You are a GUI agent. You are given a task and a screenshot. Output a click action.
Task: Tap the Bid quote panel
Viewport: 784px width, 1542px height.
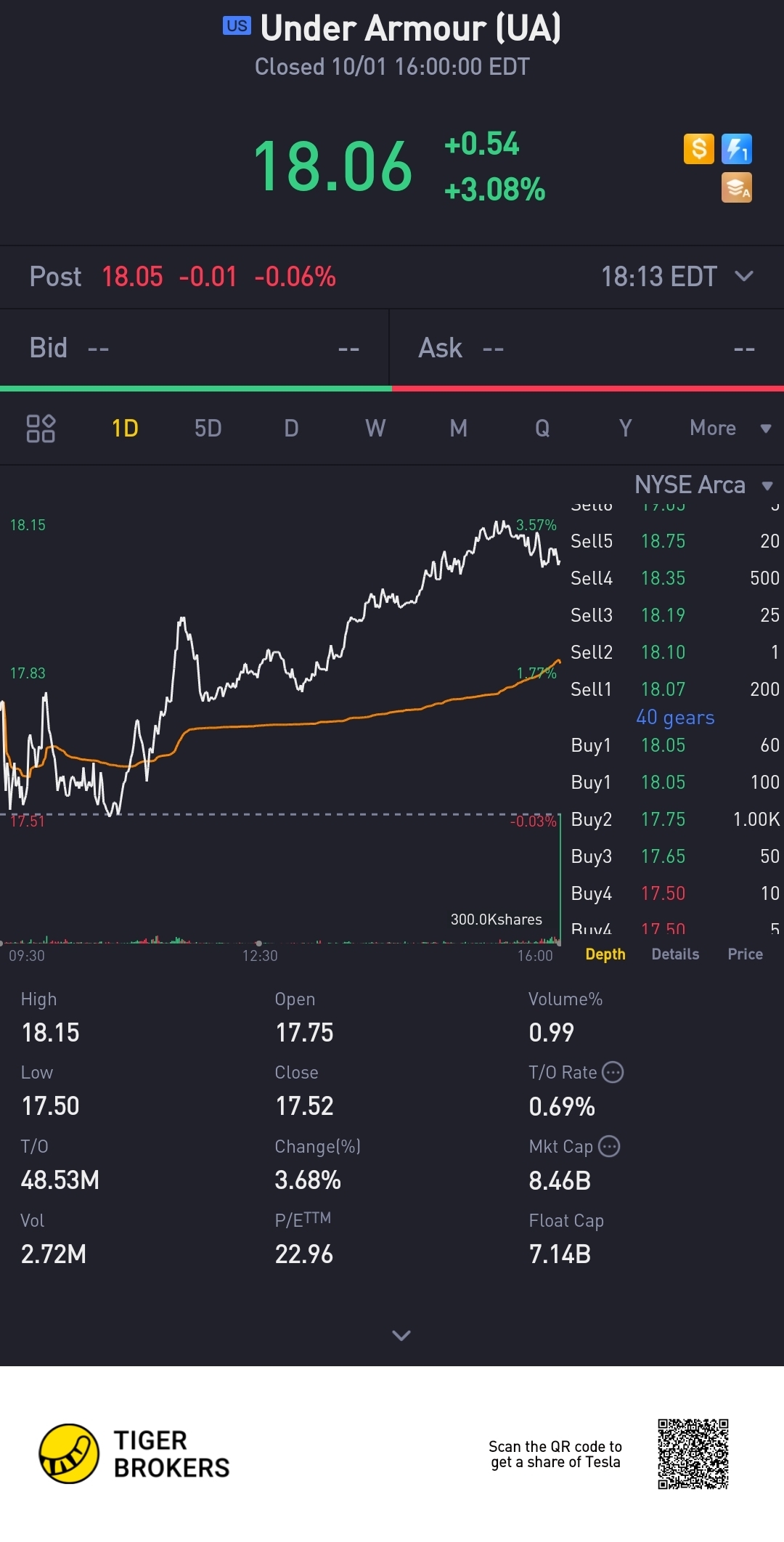click(195, 348)
